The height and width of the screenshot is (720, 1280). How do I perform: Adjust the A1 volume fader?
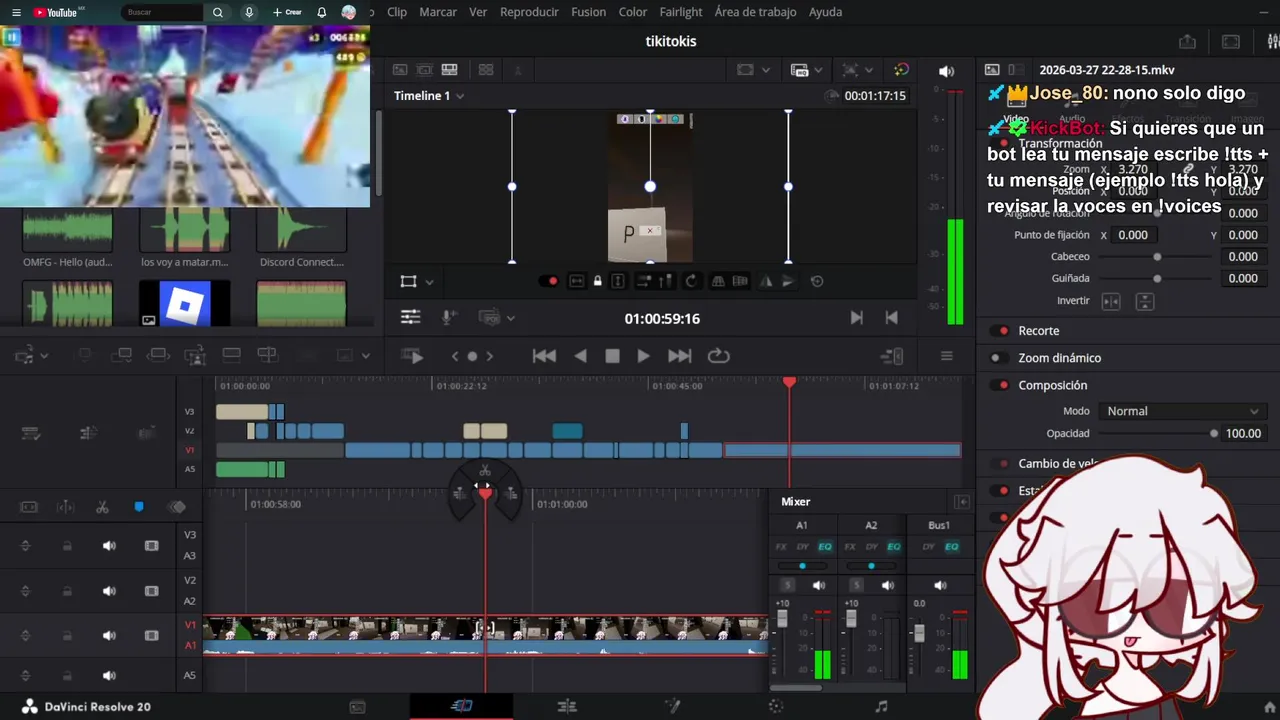click(x=782, y=620)
